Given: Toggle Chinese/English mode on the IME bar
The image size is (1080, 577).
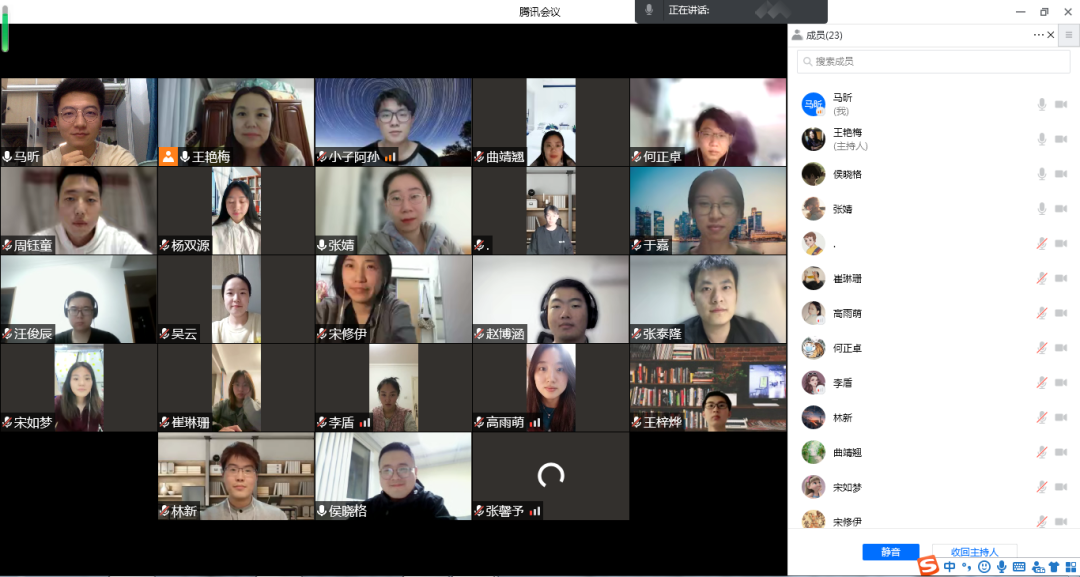Looking at the screenshot, I should 949,567.
